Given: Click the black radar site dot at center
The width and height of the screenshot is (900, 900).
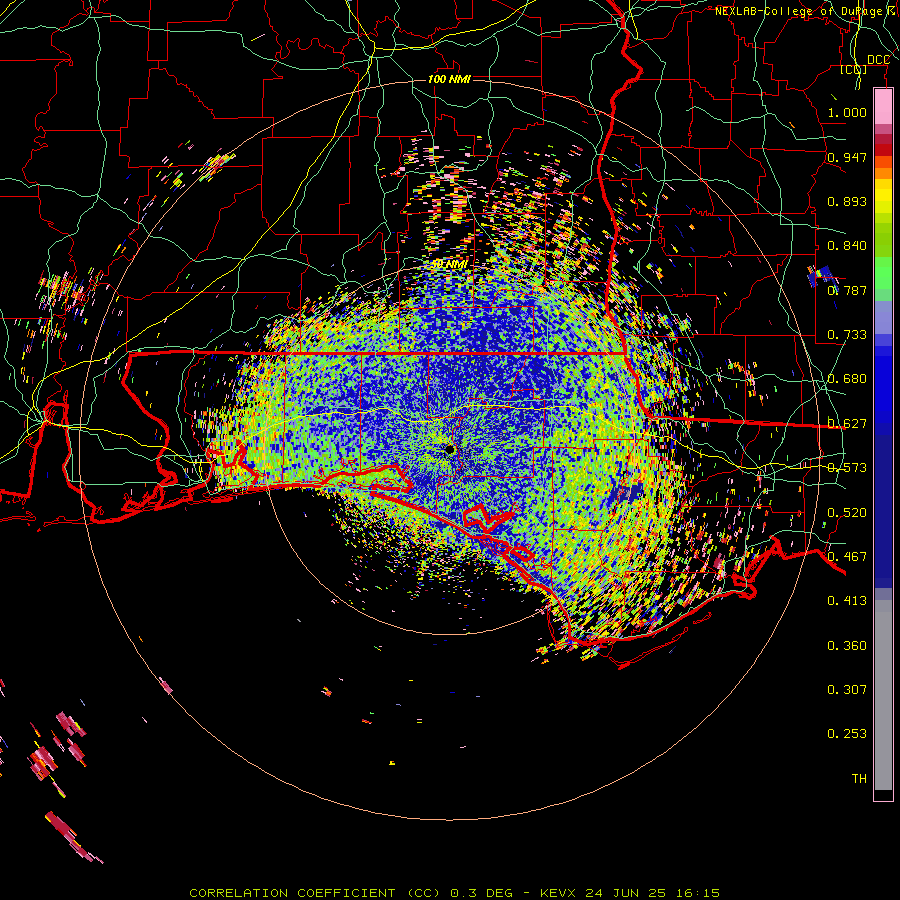Looking at the screenshot, I should coord(449,449).
